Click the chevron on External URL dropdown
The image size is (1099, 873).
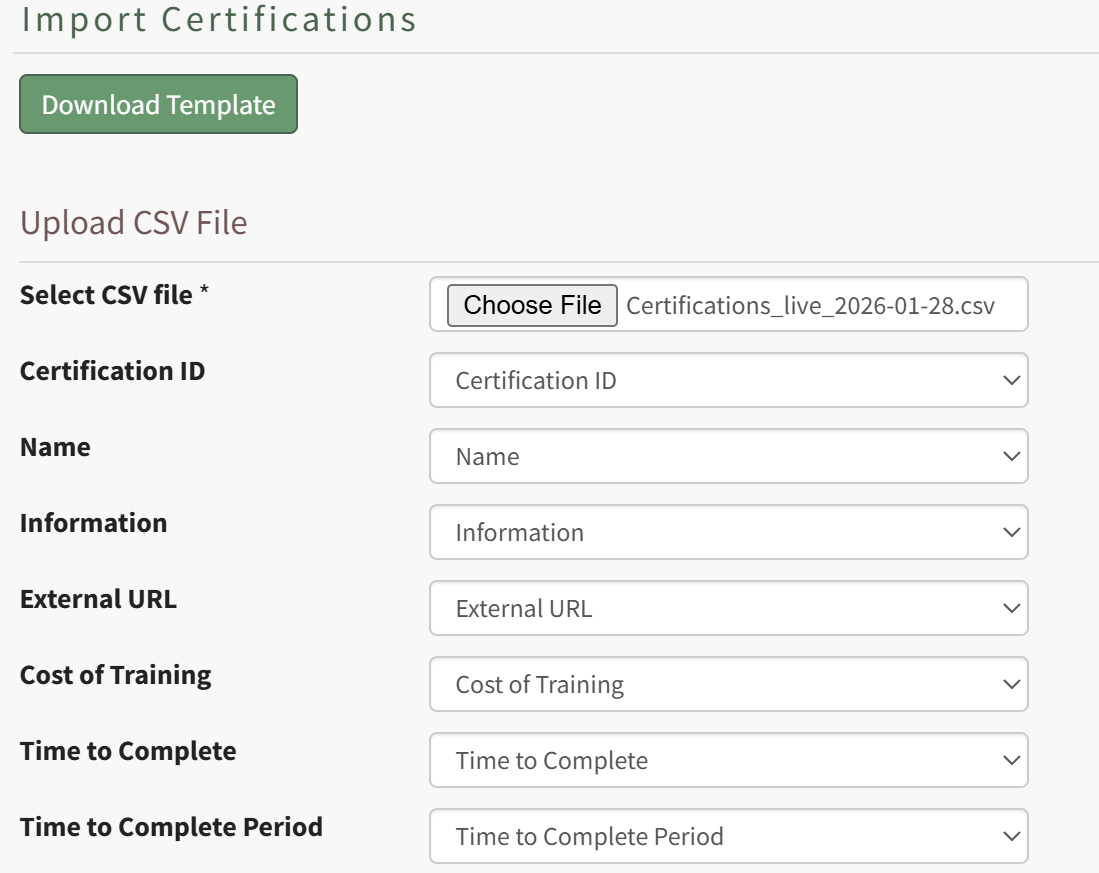click(1011, 609)
